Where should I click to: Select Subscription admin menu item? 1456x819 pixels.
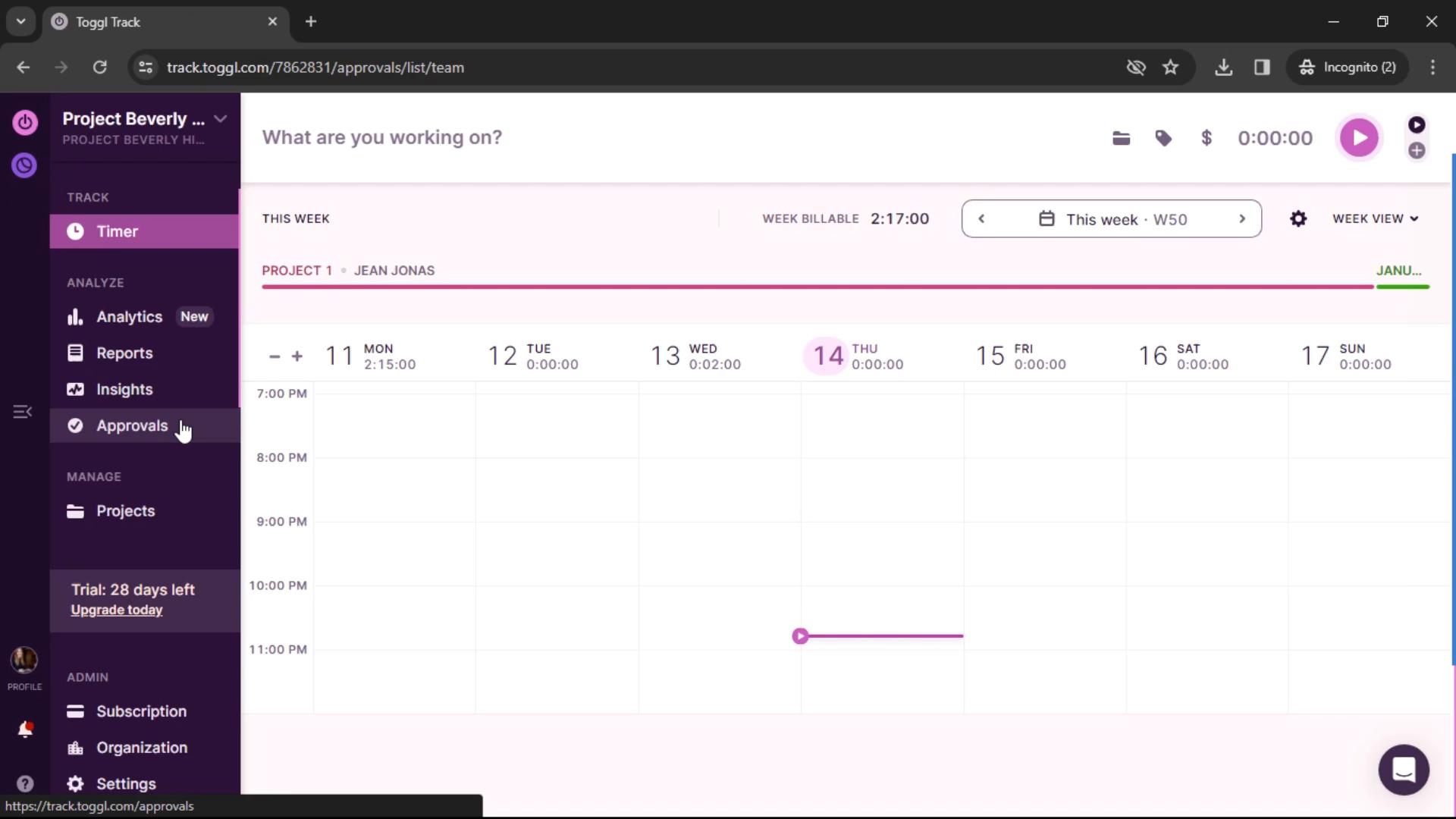[141, 711]
